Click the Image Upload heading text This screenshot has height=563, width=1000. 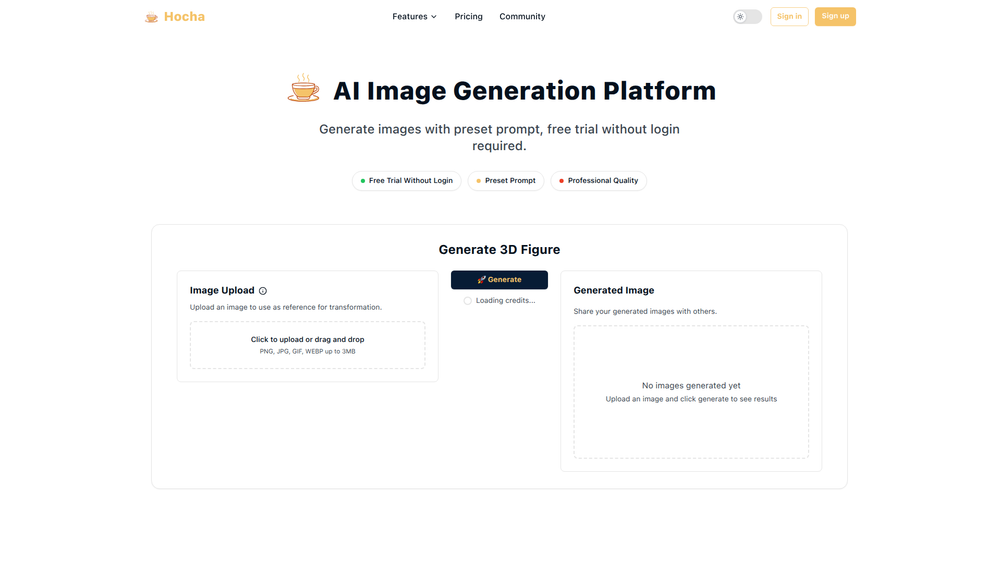[x=222, y=290]
